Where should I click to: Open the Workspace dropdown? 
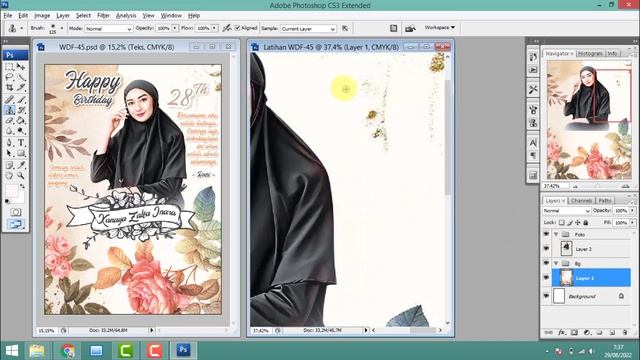[440, 27]
